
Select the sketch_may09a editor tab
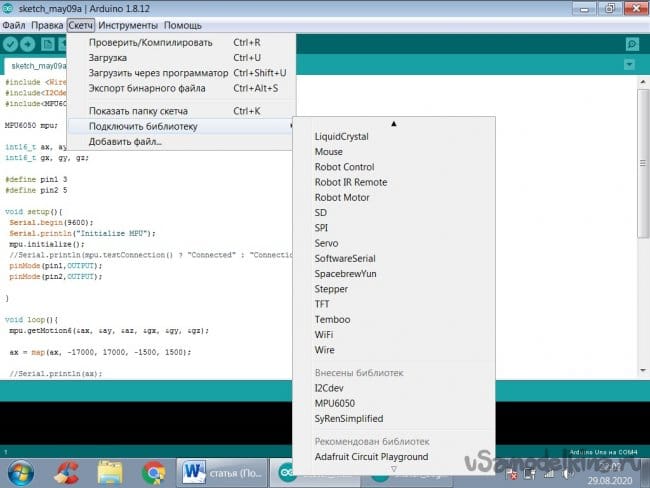37,65
